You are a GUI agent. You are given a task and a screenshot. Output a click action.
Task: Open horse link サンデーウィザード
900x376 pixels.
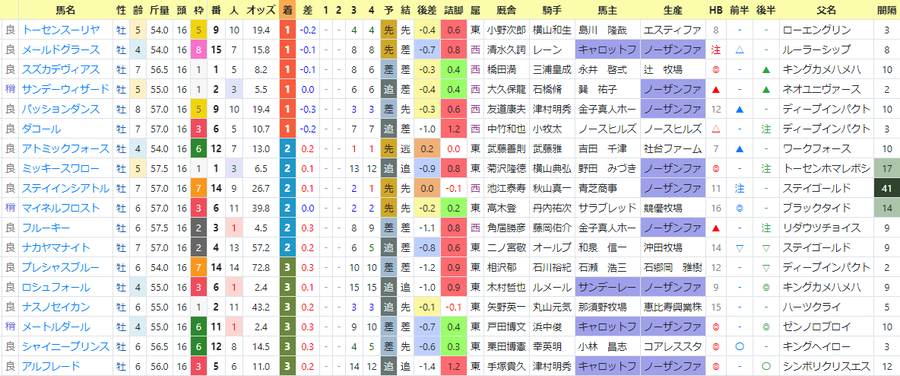65,90
